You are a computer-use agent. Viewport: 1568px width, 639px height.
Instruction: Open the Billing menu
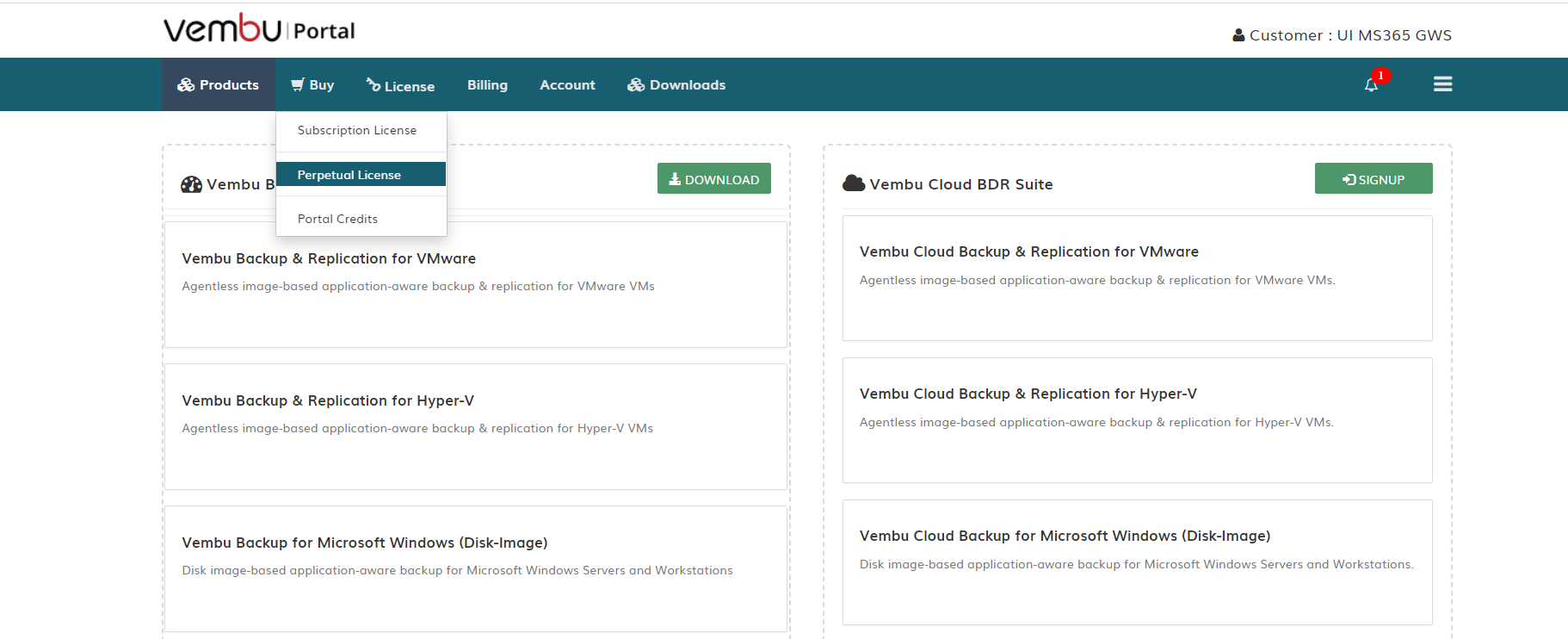tap(487, 84)
